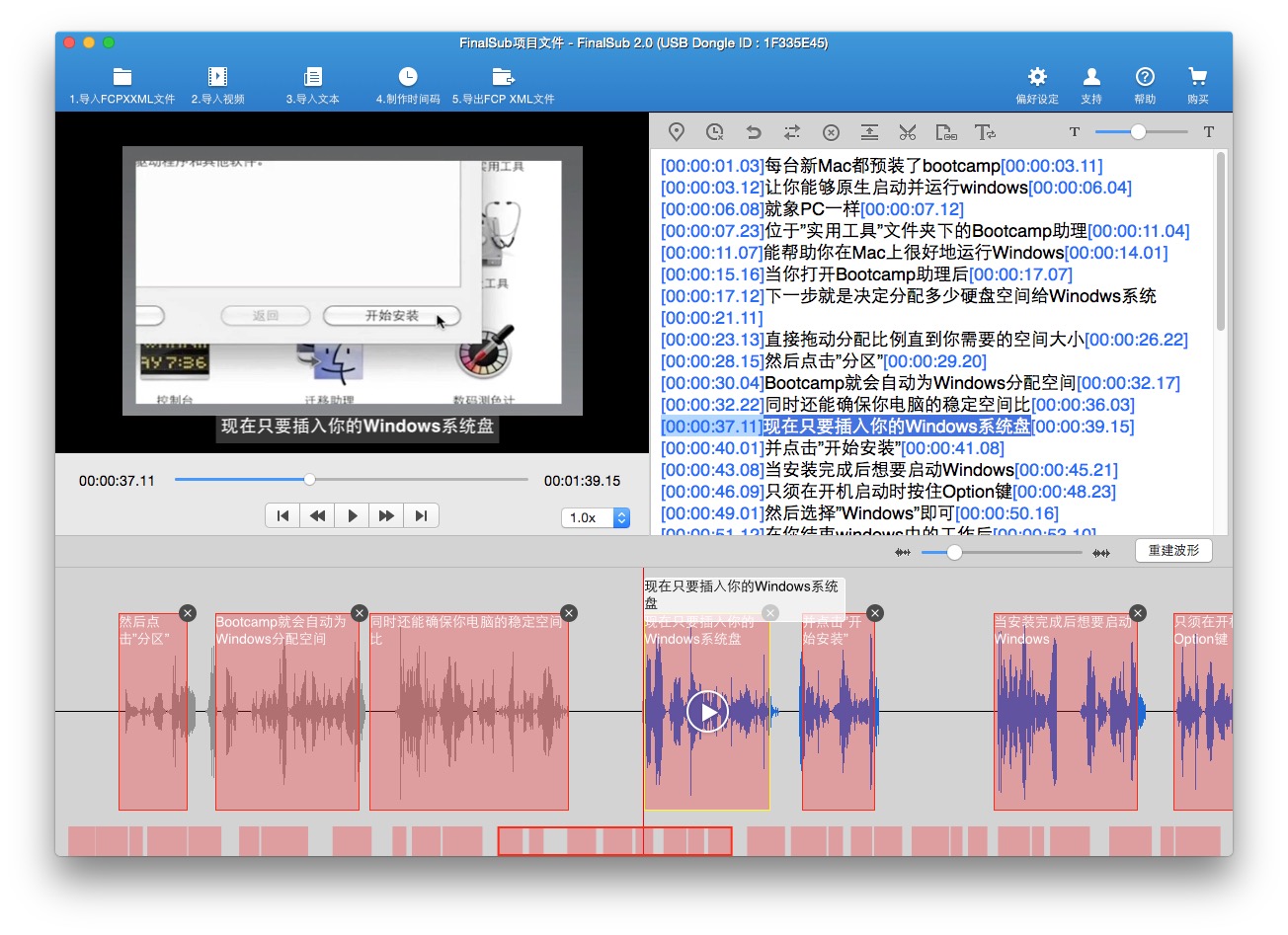Click waveform zoom-in icon right of slider

[1101, 553]
